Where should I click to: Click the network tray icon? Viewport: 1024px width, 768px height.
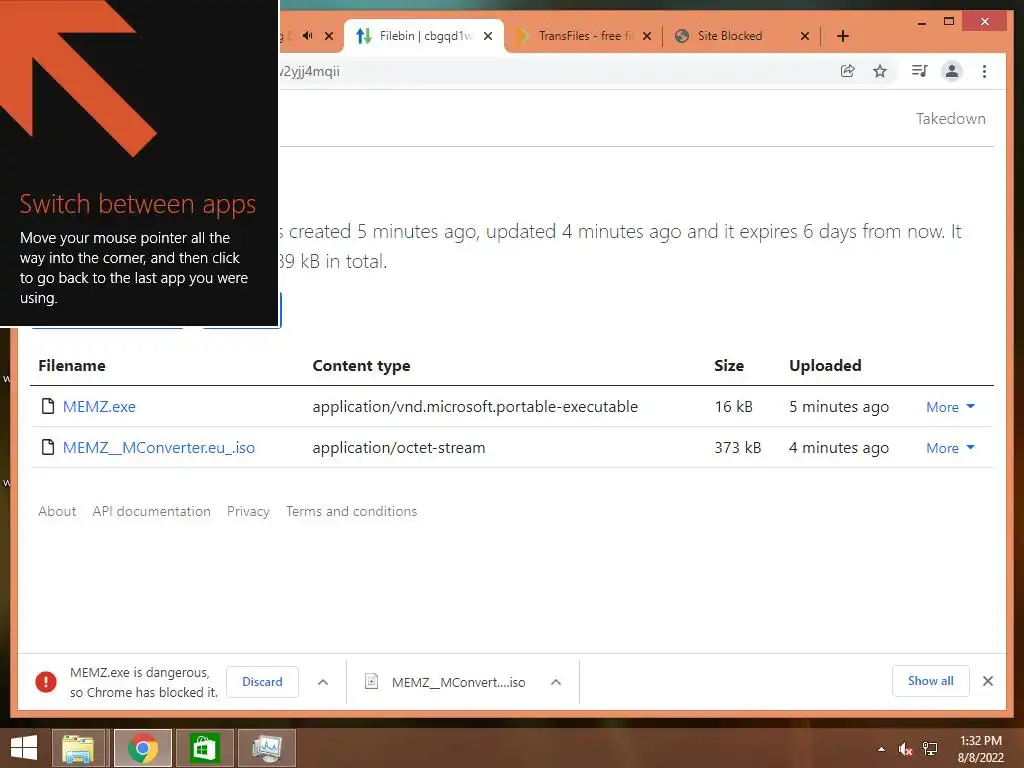(930, 749)
